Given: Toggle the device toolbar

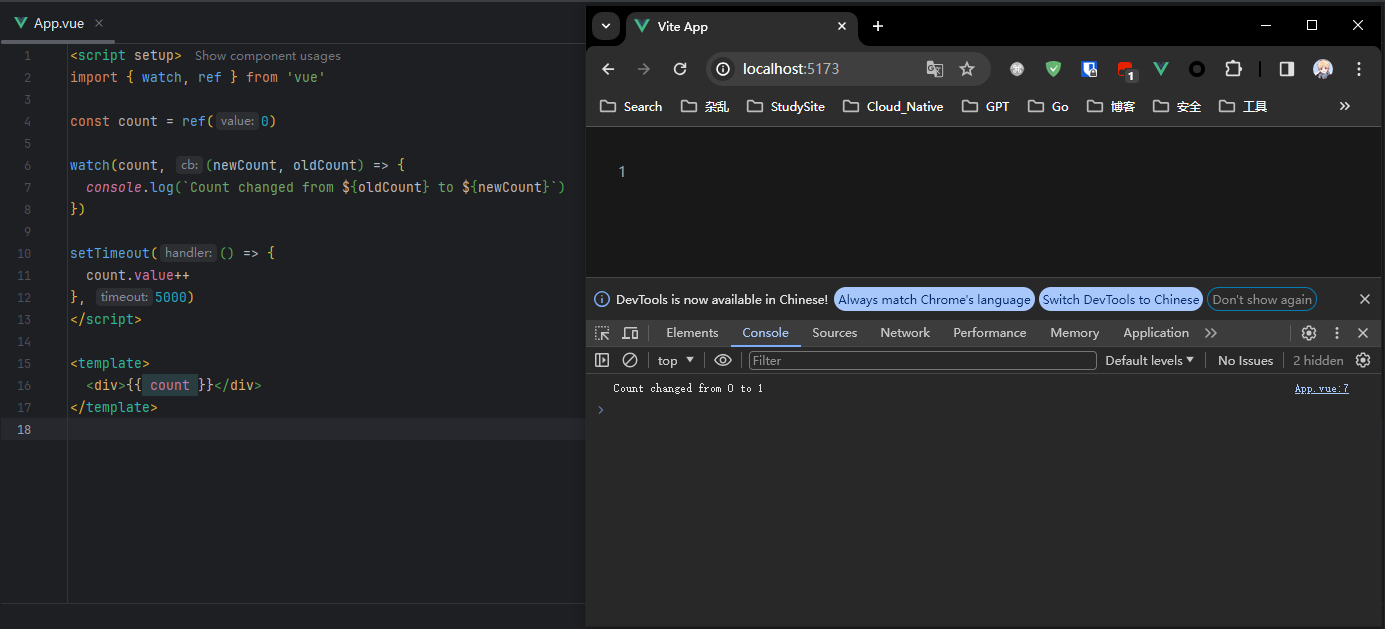Looking at the screenshot, I should coord(630,333).
